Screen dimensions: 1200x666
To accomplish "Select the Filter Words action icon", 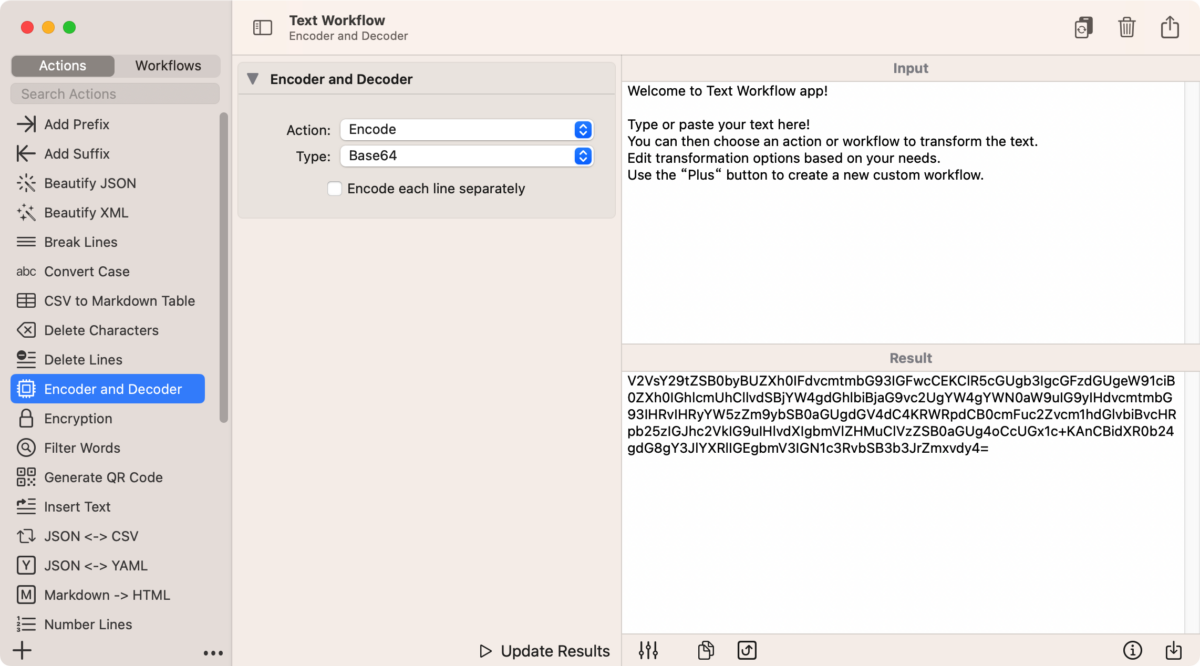I will [x=26, y=448].
